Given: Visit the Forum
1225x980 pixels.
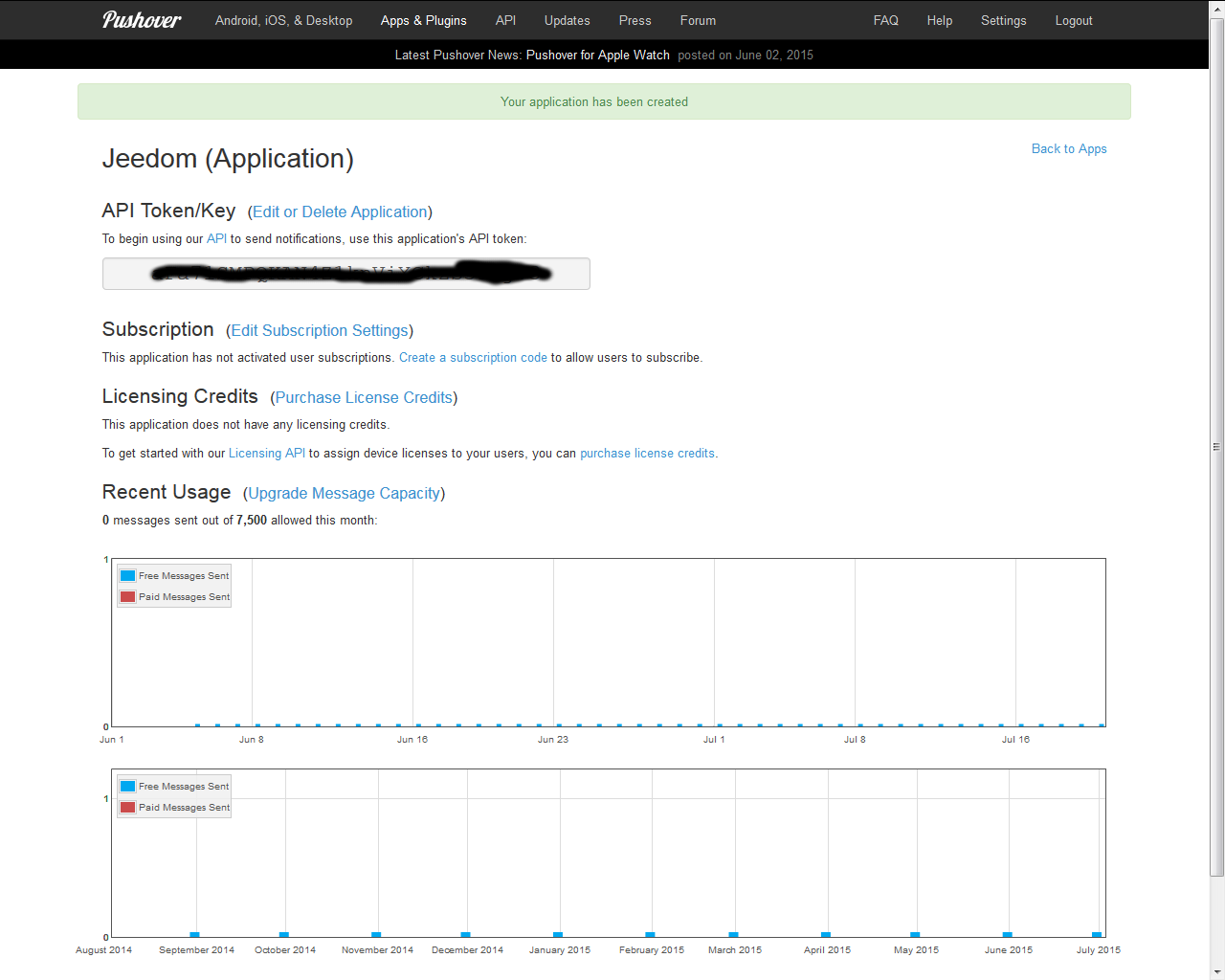Looking at the screenshot, I should (698, 20).
